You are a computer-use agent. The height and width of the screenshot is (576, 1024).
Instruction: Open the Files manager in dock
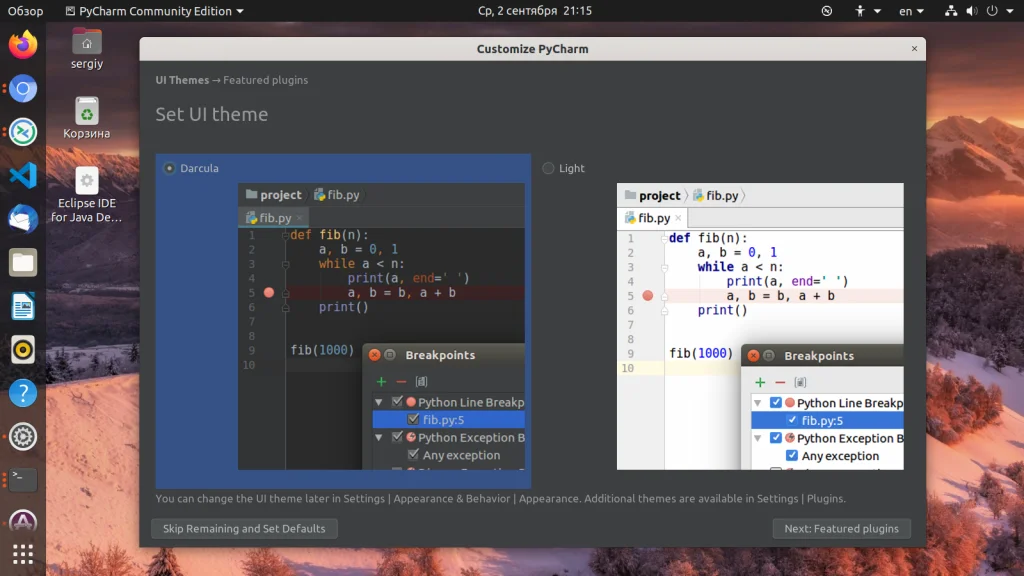[x=23, y=263]
